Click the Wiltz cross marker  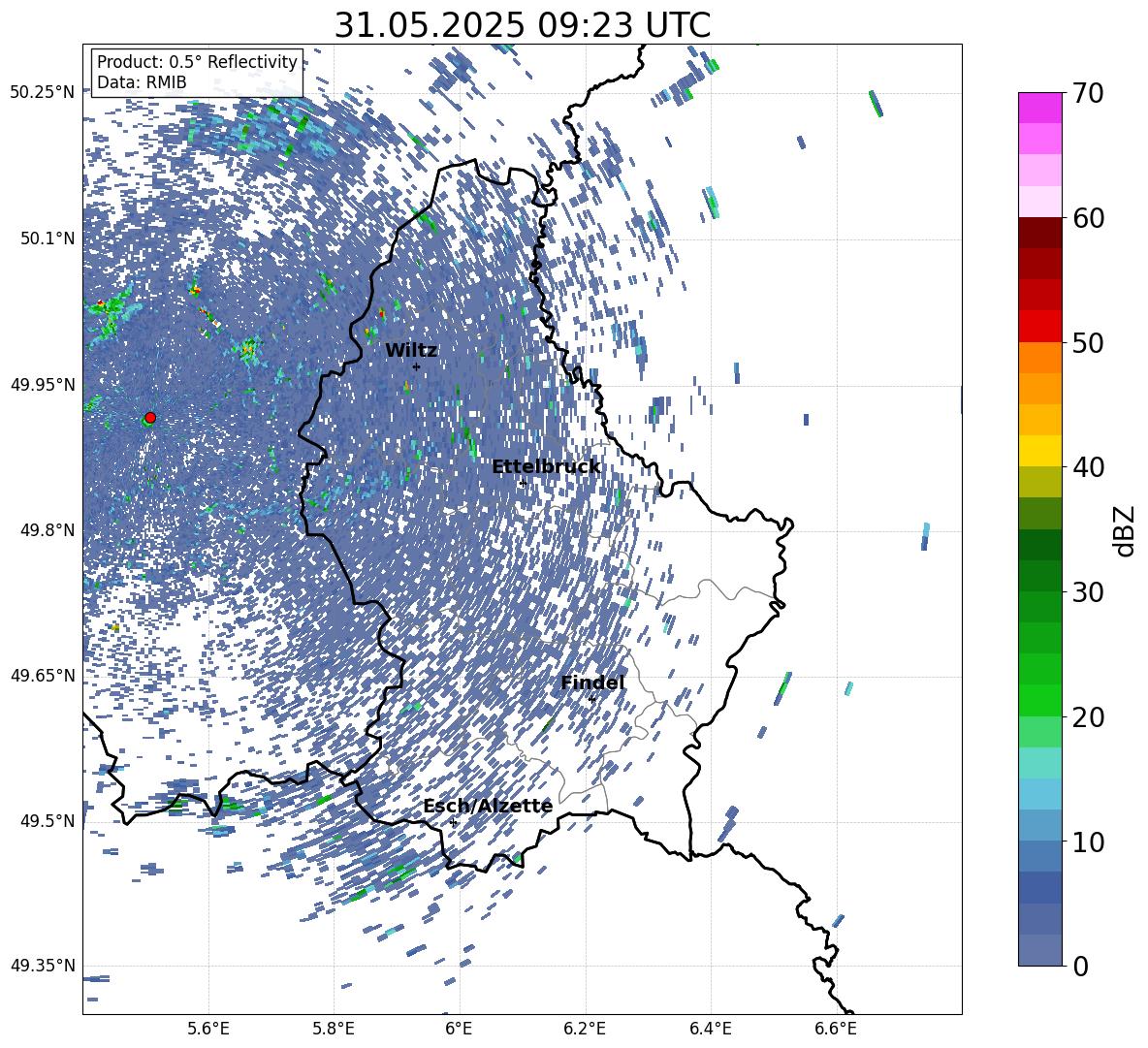coord(416,366)
